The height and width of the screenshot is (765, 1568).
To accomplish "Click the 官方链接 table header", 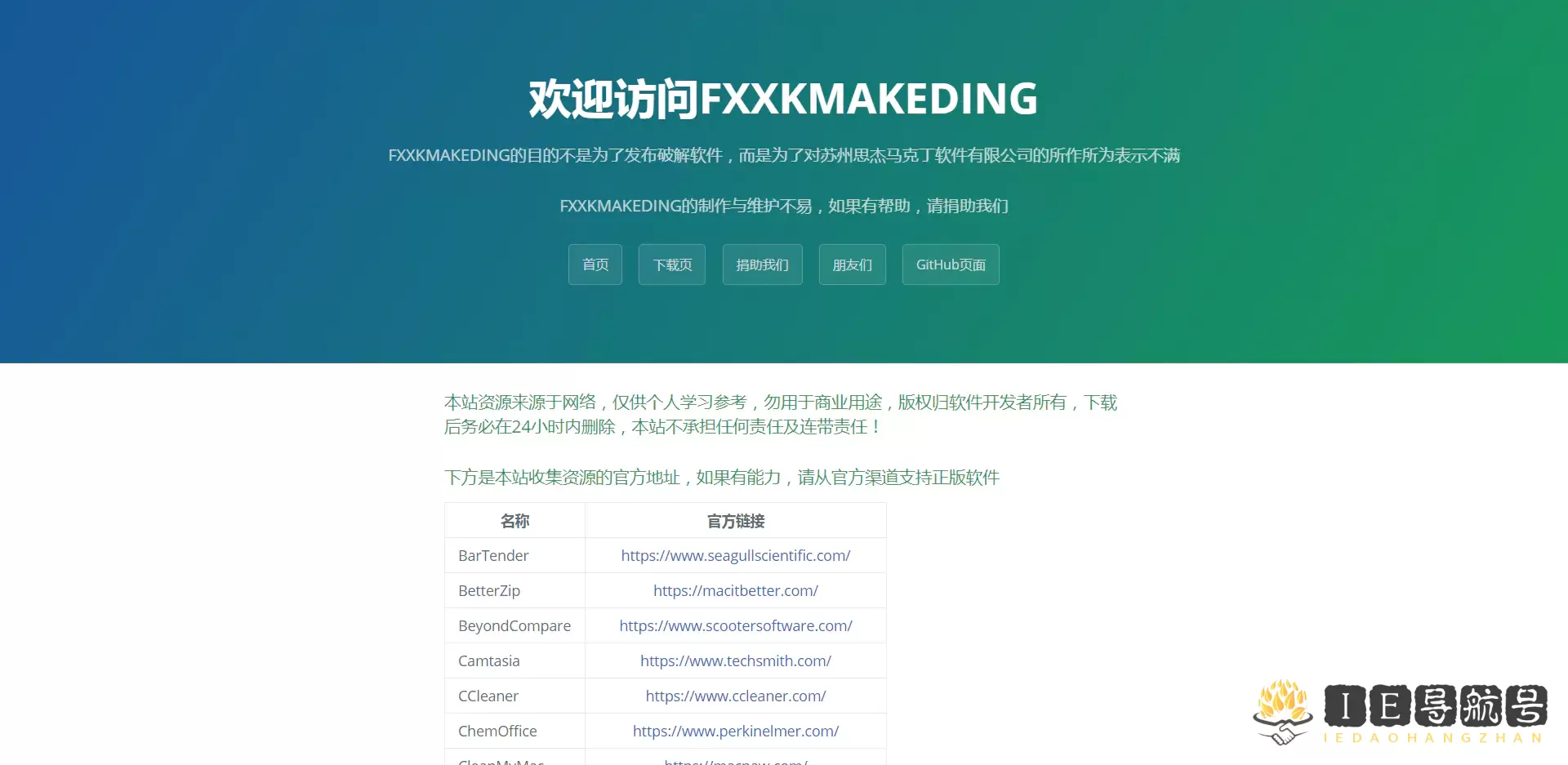I will (x=735, y=520).
